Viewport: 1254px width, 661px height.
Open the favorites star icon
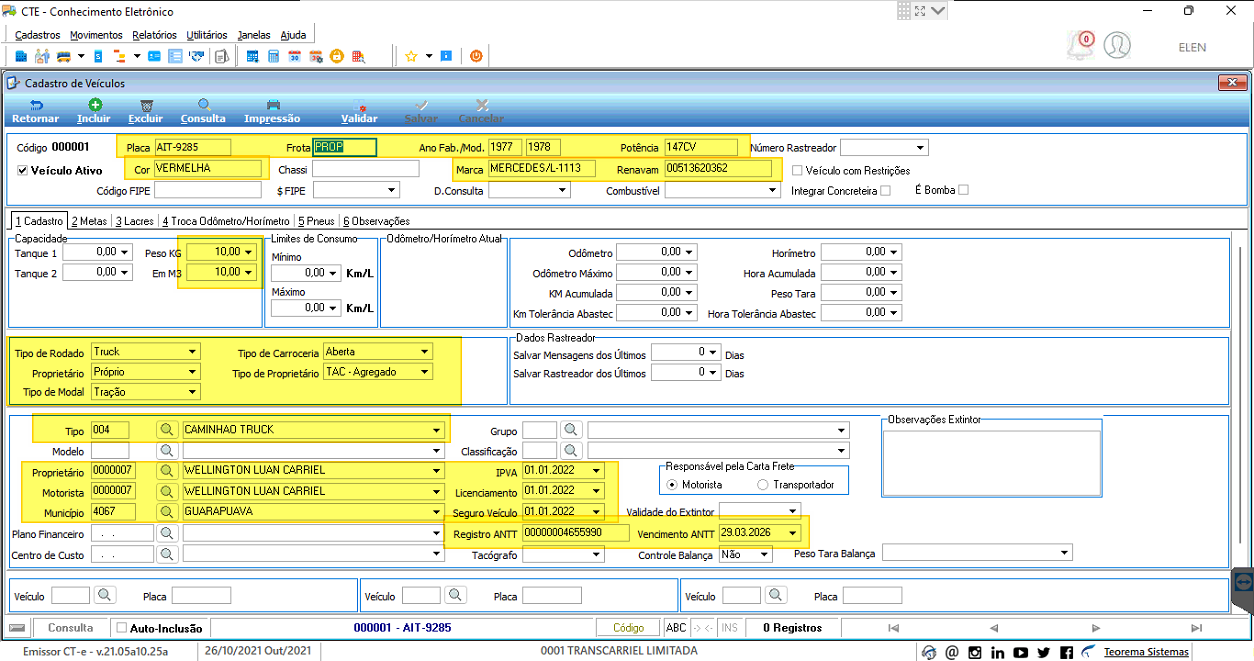coord(411,56)
